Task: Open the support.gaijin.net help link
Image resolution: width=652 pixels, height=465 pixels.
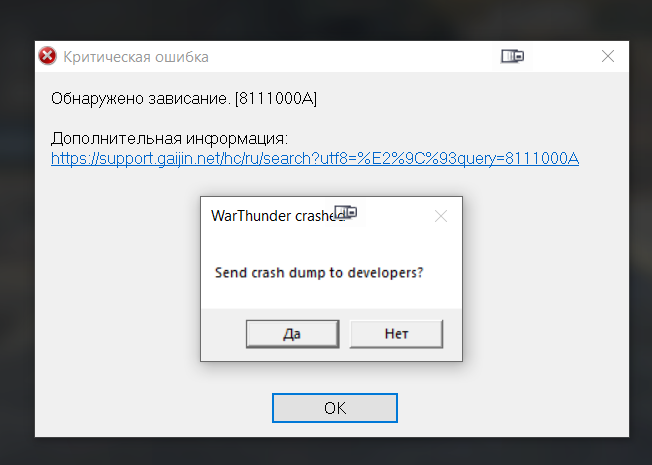Action: point(315,158)
